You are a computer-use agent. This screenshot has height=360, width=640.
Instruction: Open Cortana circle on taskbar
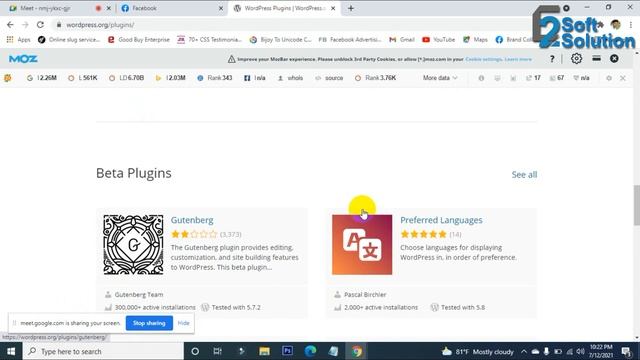coord(195,351)
